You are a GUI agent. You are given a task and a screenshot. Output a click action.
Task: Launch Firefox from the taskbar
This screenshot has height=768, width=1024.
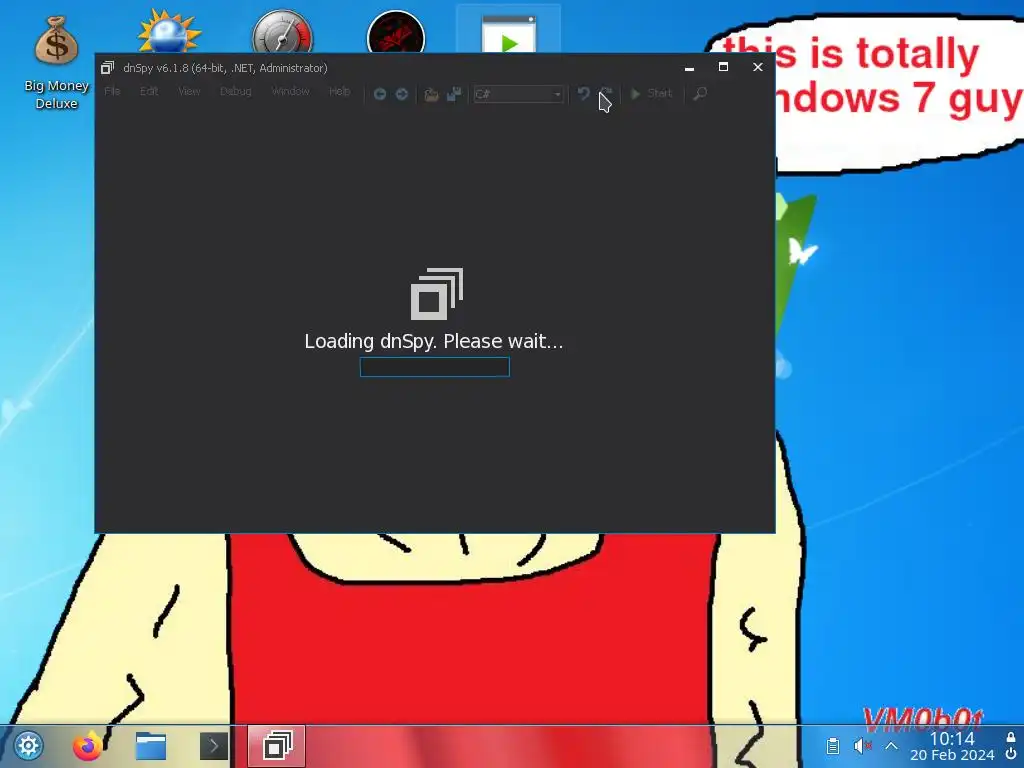(88, 746)
